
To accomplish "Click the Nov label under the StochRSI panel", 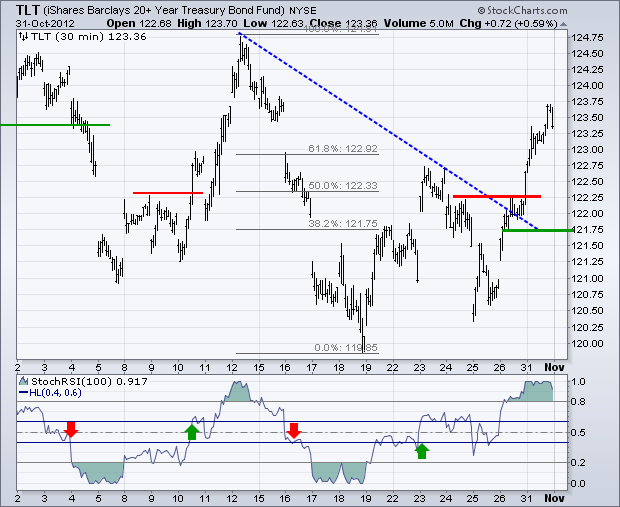I will 554,498.
